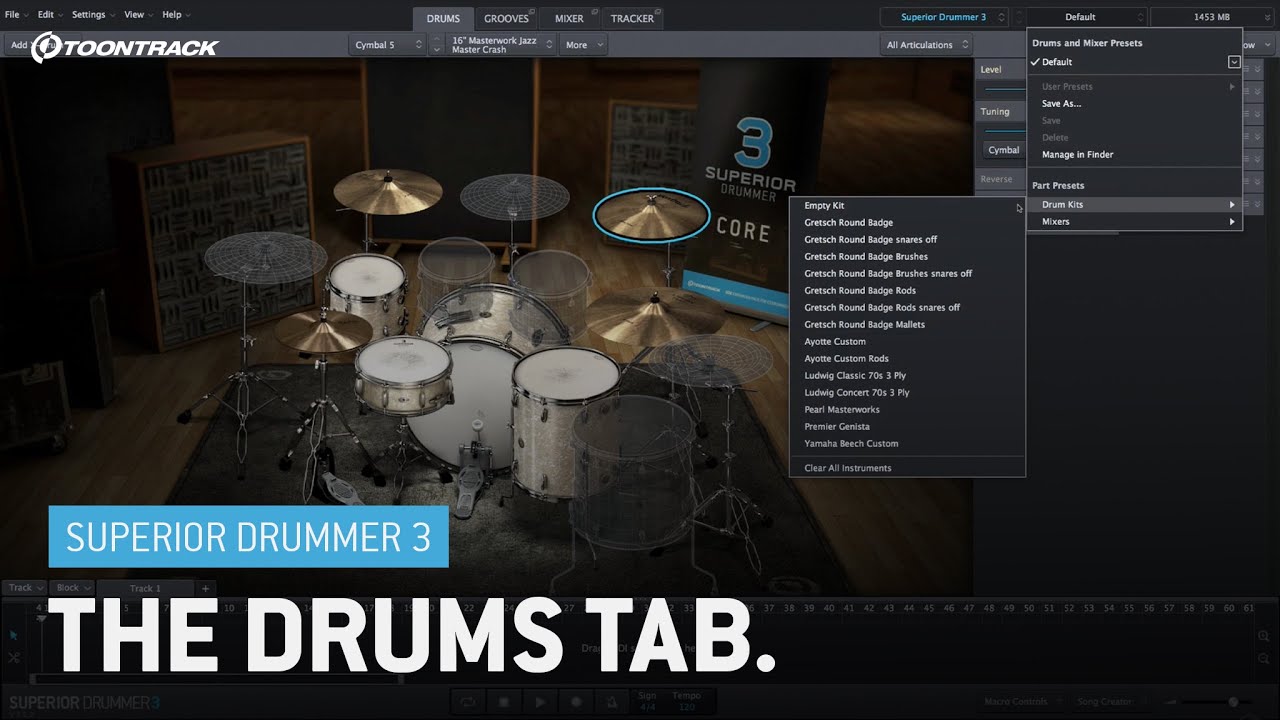Viewport: 1280px width, 720px height.
Task: Toggle loop playback in the transport
Action: (467, 702)
